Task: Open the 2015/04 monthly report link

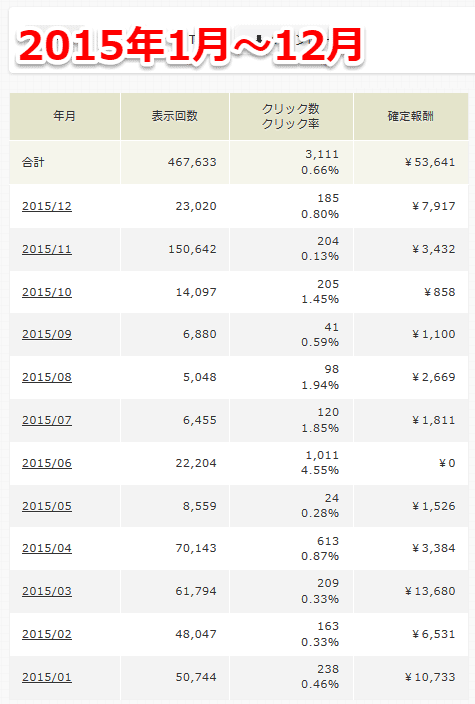Action: coord(47,548)
